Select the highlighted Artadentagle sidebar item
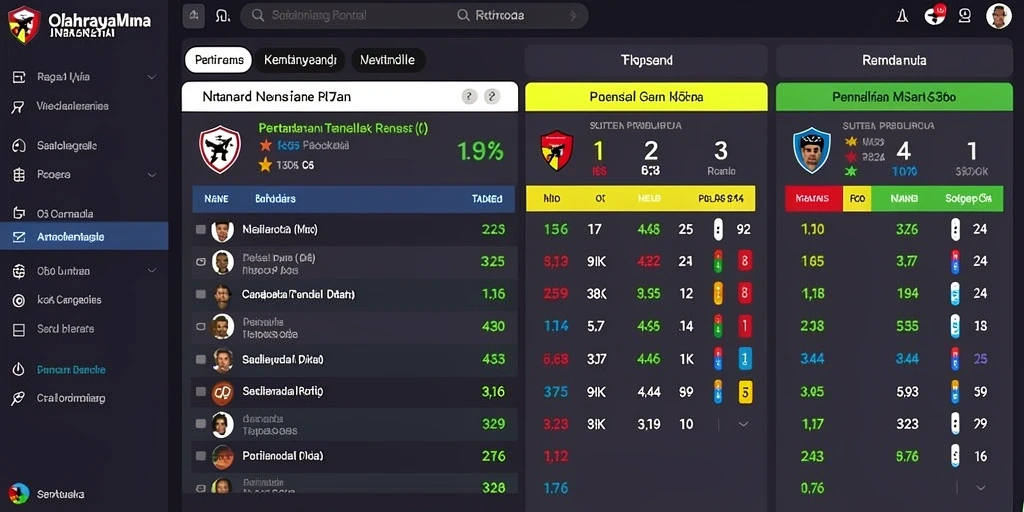 click(84, 236)
